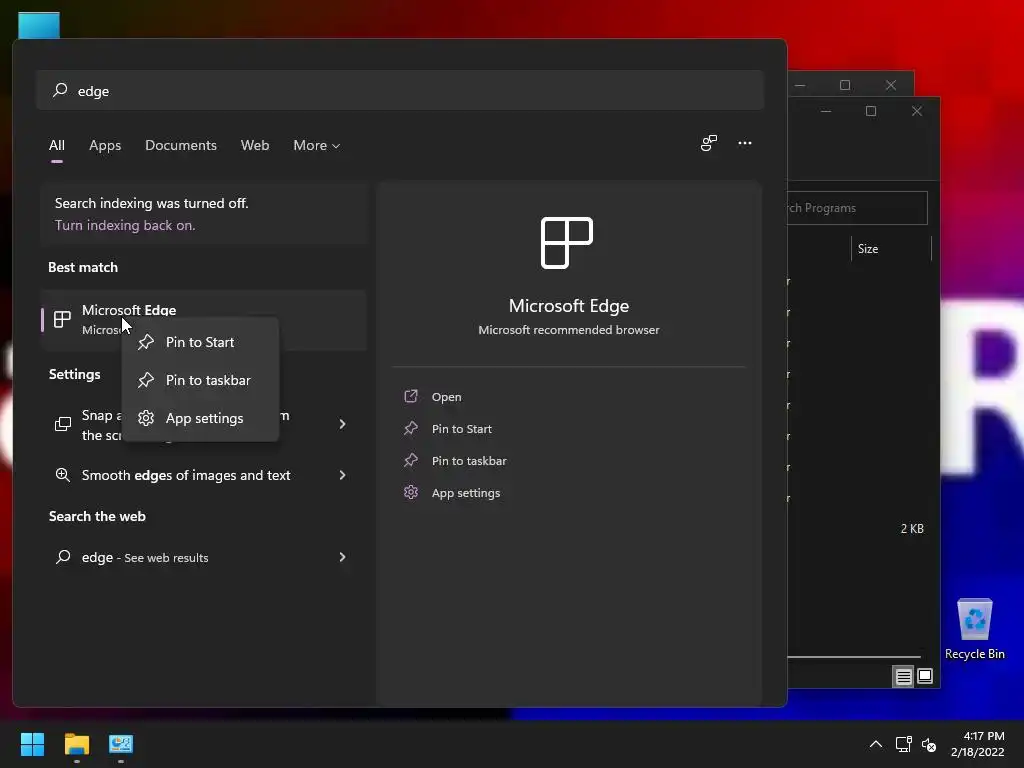The height and width of the screenshot is (768, 1024).
Task: Click the 2 KB size cell
Action: coord(912,529)
